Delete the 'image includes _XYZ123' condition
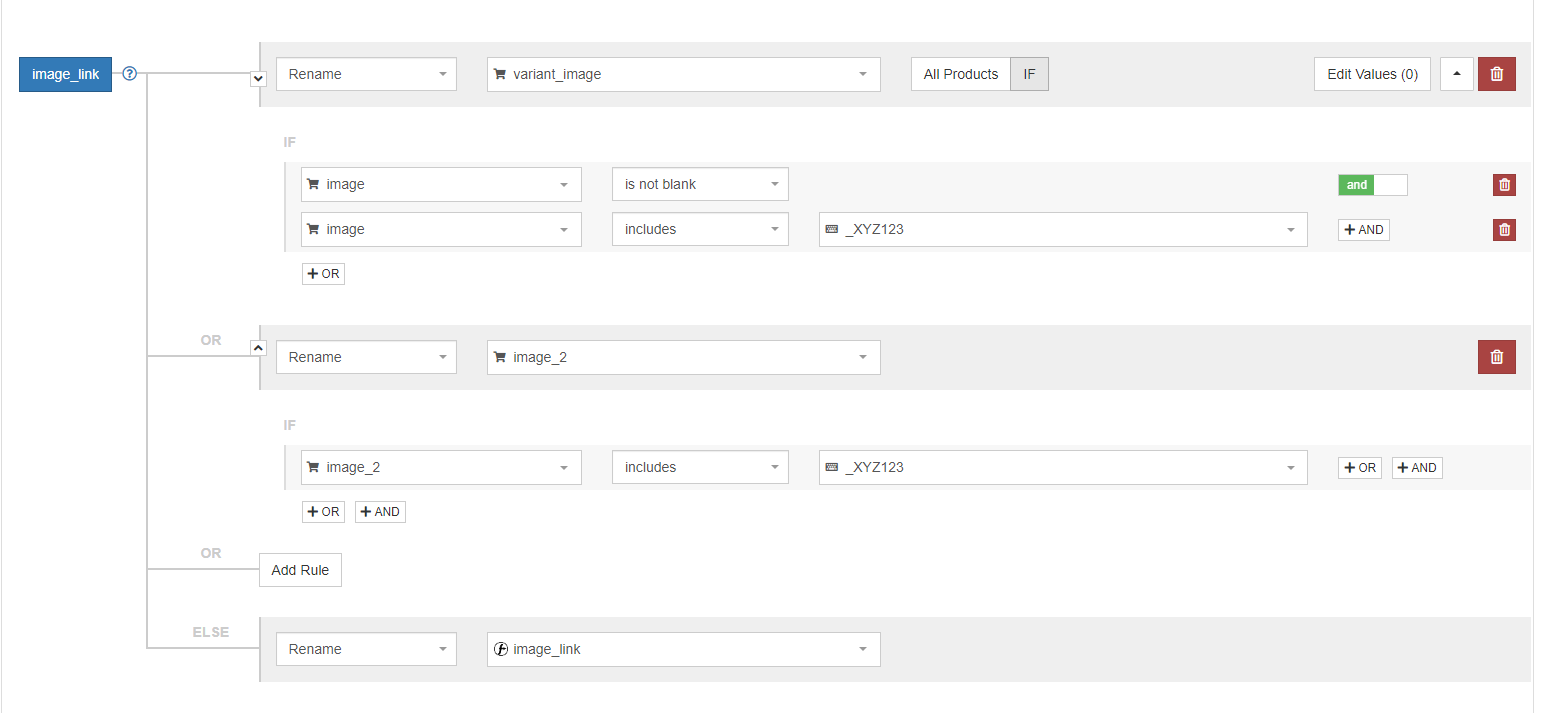The height and width of the screenshot is (713, 1544). click(x=1504, y=230)
